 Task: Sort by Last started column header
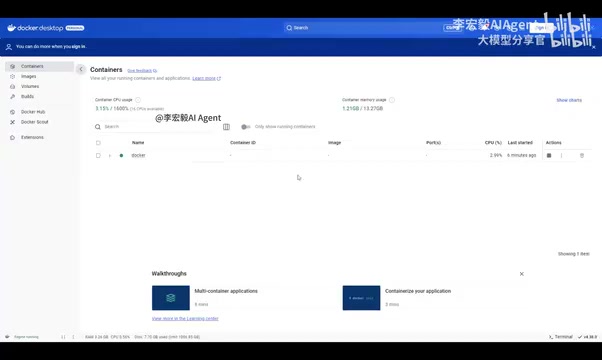point(520,143)
